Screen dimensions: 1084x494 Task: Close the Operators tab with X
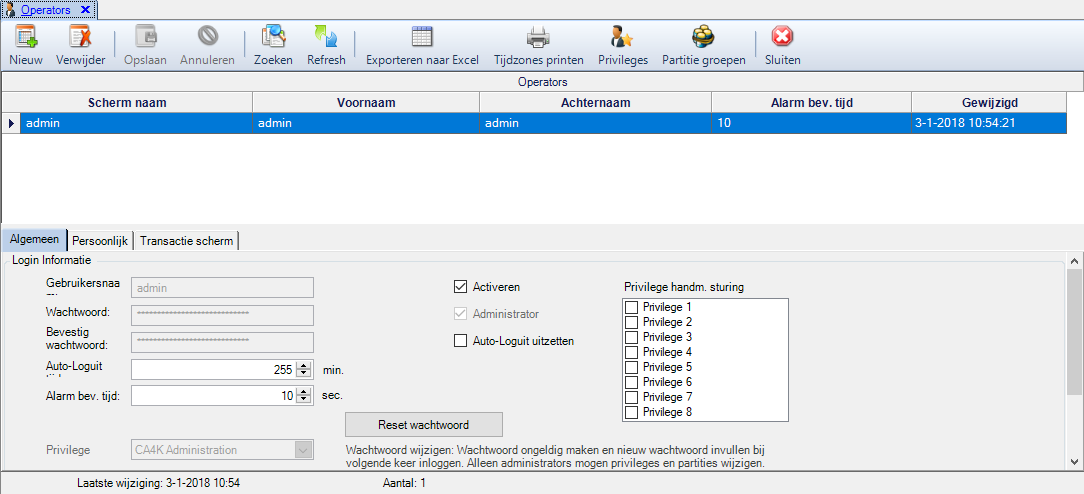click(x=85, y=10)
